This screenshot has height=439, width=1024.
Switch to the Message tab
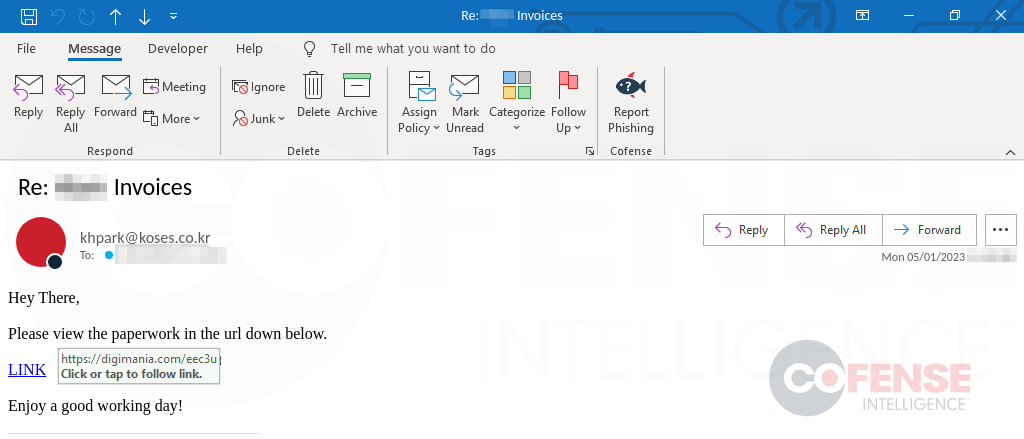coord(95,49)
